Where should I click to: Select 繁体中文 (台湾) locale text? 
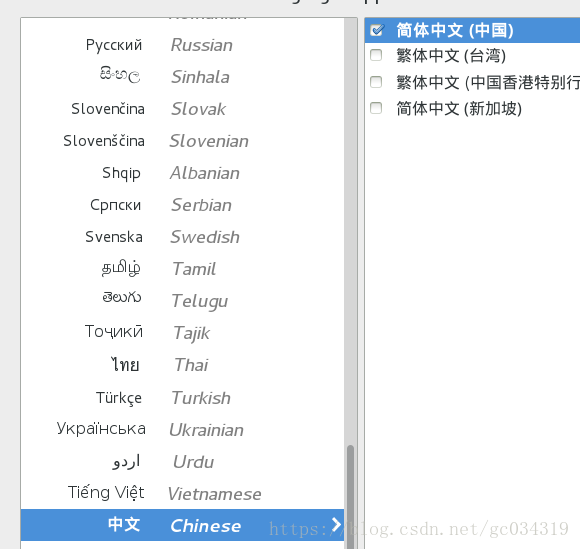point(451,55)
